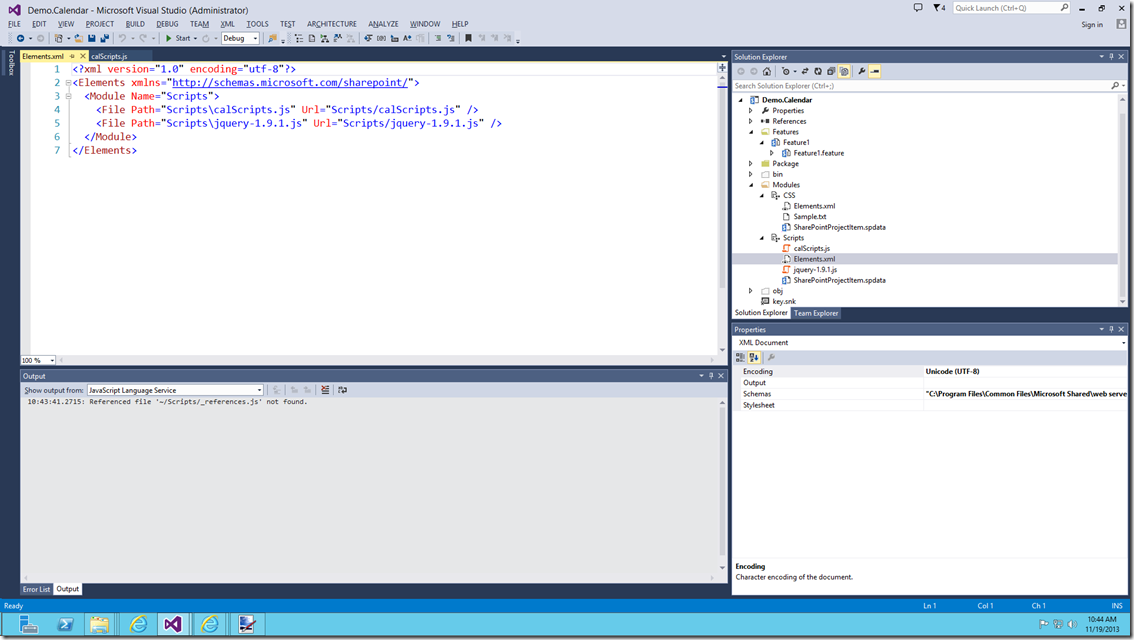The image size is (1134, 640).
Task: Expand the bin folder node
Action: point(751,174)
